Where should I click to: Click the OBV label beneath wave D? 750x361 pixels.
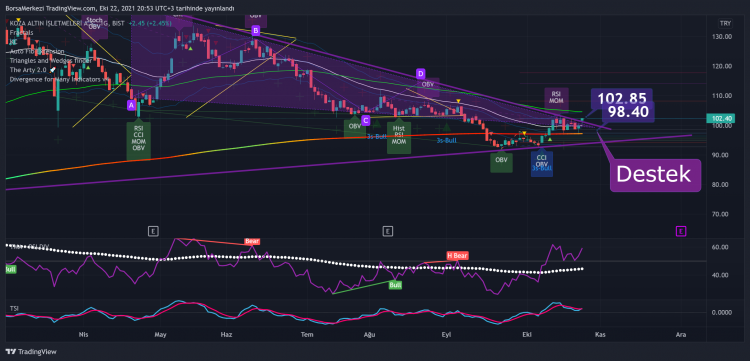[x=427, y=84]
